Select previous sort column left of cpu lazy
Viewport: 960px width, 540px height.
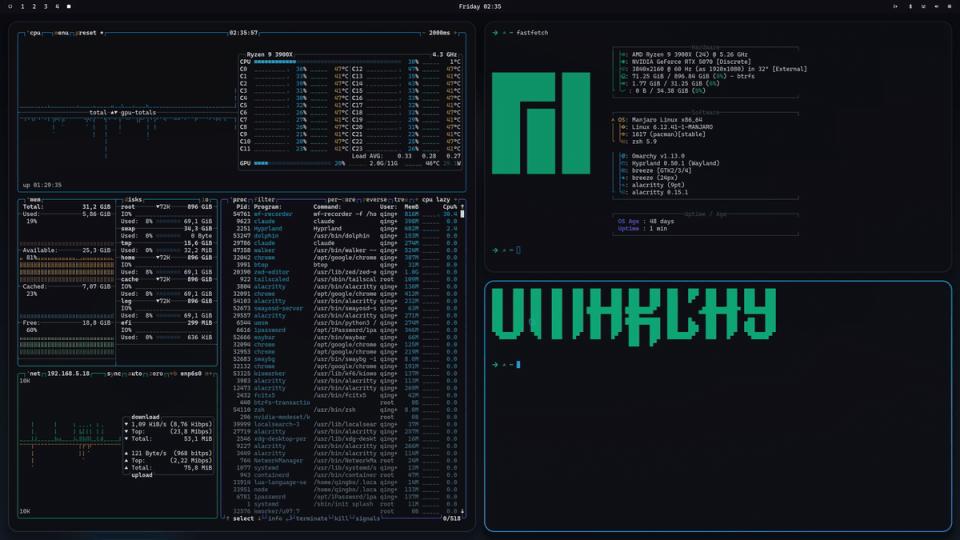417,200
